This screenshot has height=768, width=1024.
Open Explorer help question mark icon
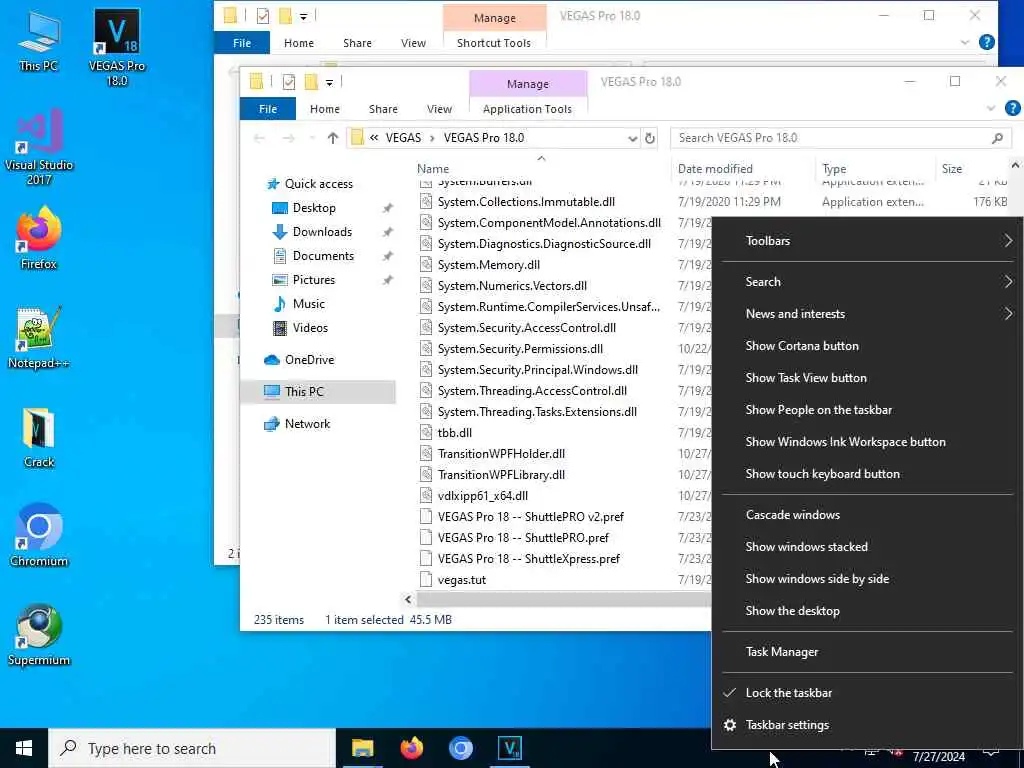pyautogui.click(x=1013, y=108)
